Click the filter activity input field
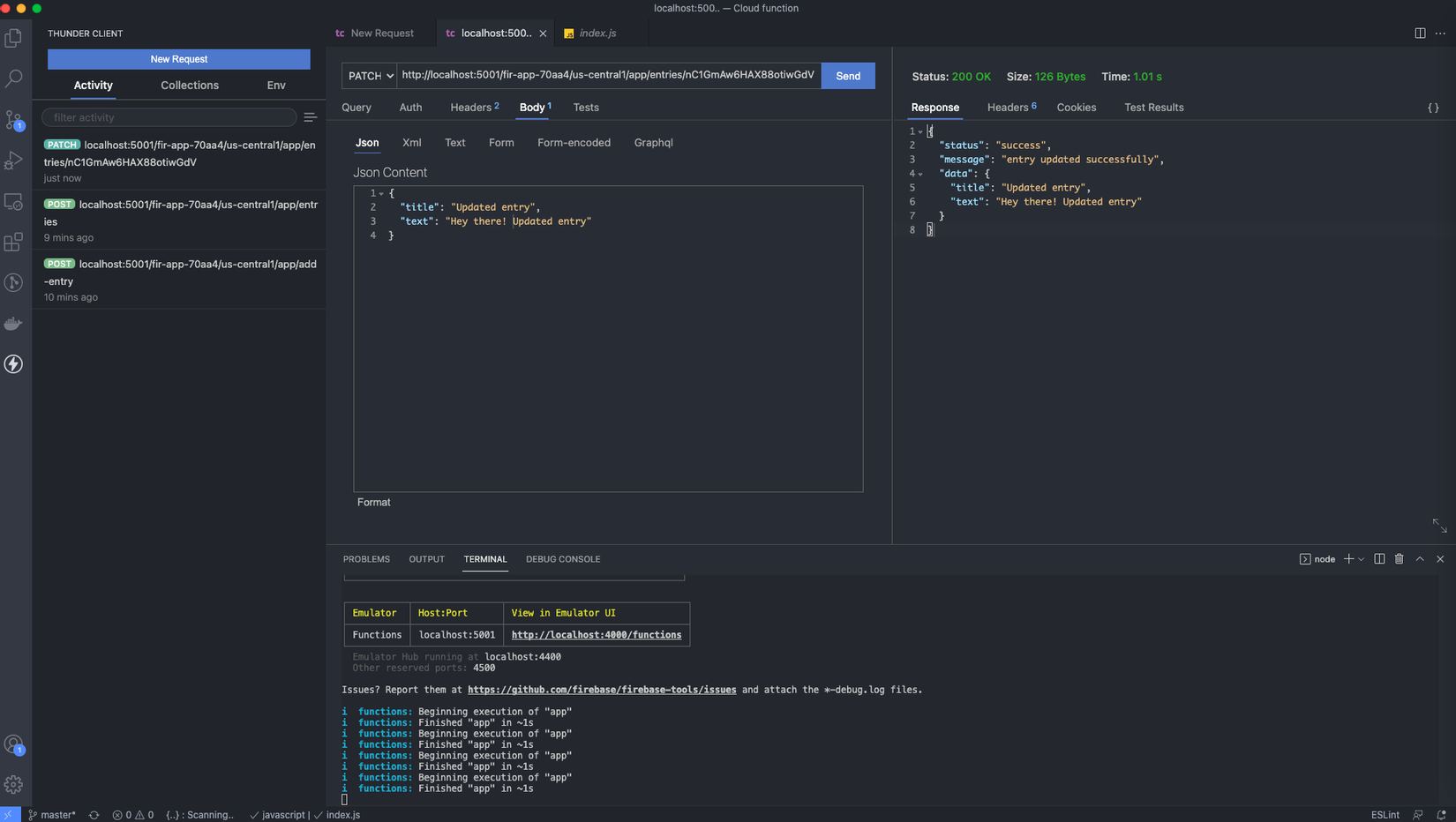 (169, 117)
